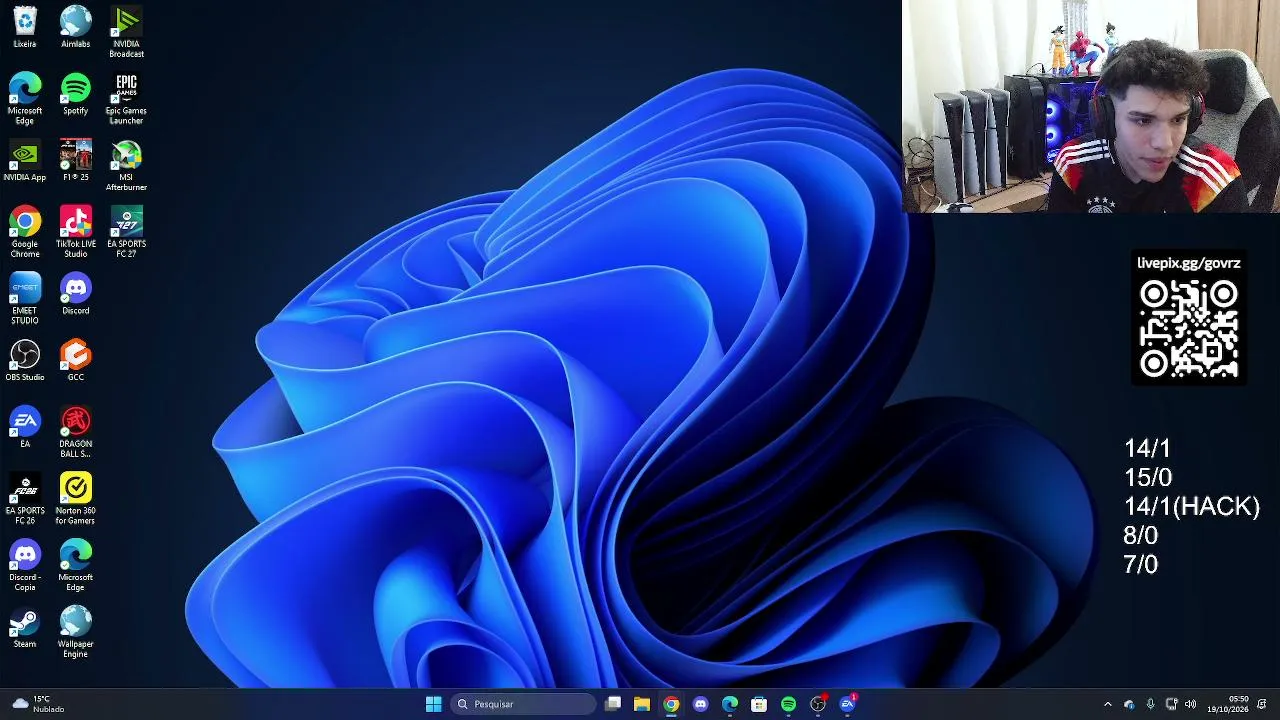Open the Epic Games Launcher shortcut
Viewport: 1280px width, 720px height.
(x=126, y=99)
